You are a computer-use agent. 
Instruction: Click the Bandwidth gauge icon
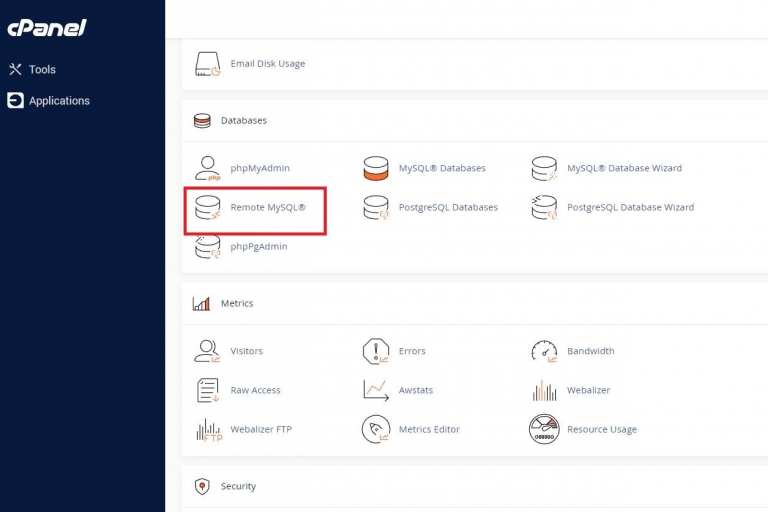(544, 351)
